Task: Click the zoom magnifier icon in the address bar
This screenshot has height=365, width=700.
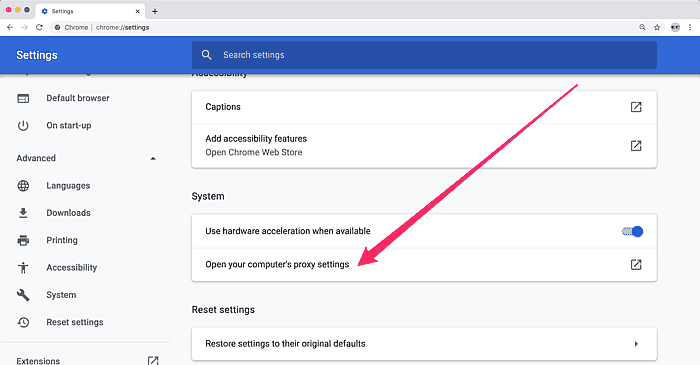Action: click(642, 27)
